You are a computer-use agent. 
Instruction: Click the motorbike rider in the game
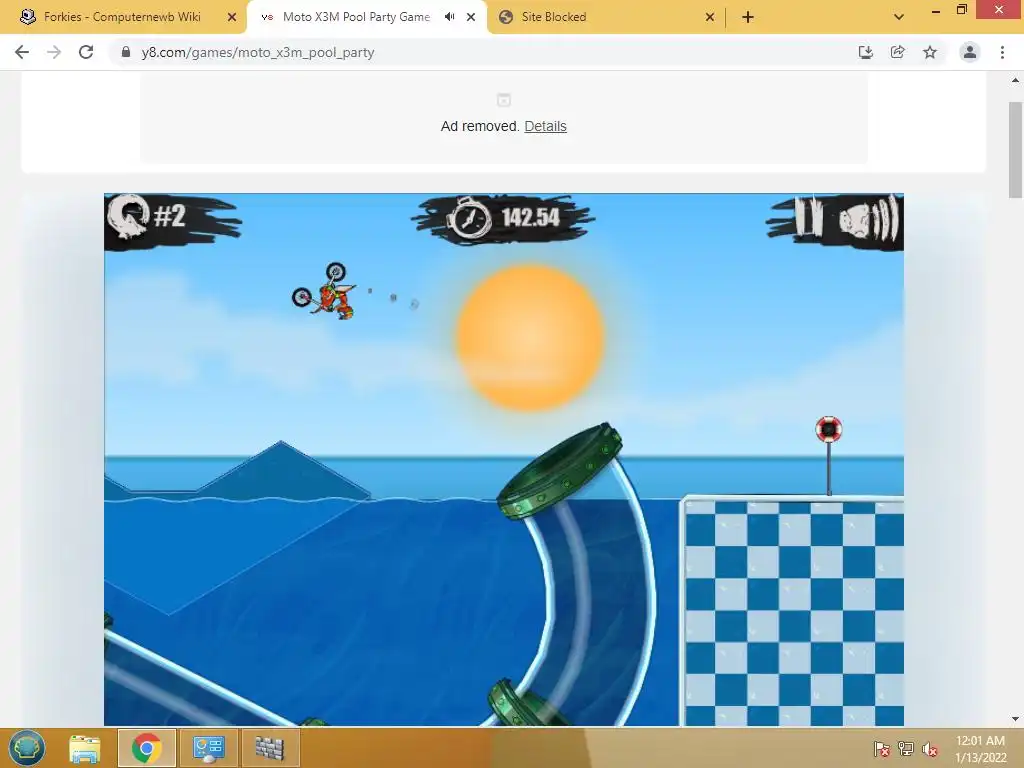coord(325,291)
